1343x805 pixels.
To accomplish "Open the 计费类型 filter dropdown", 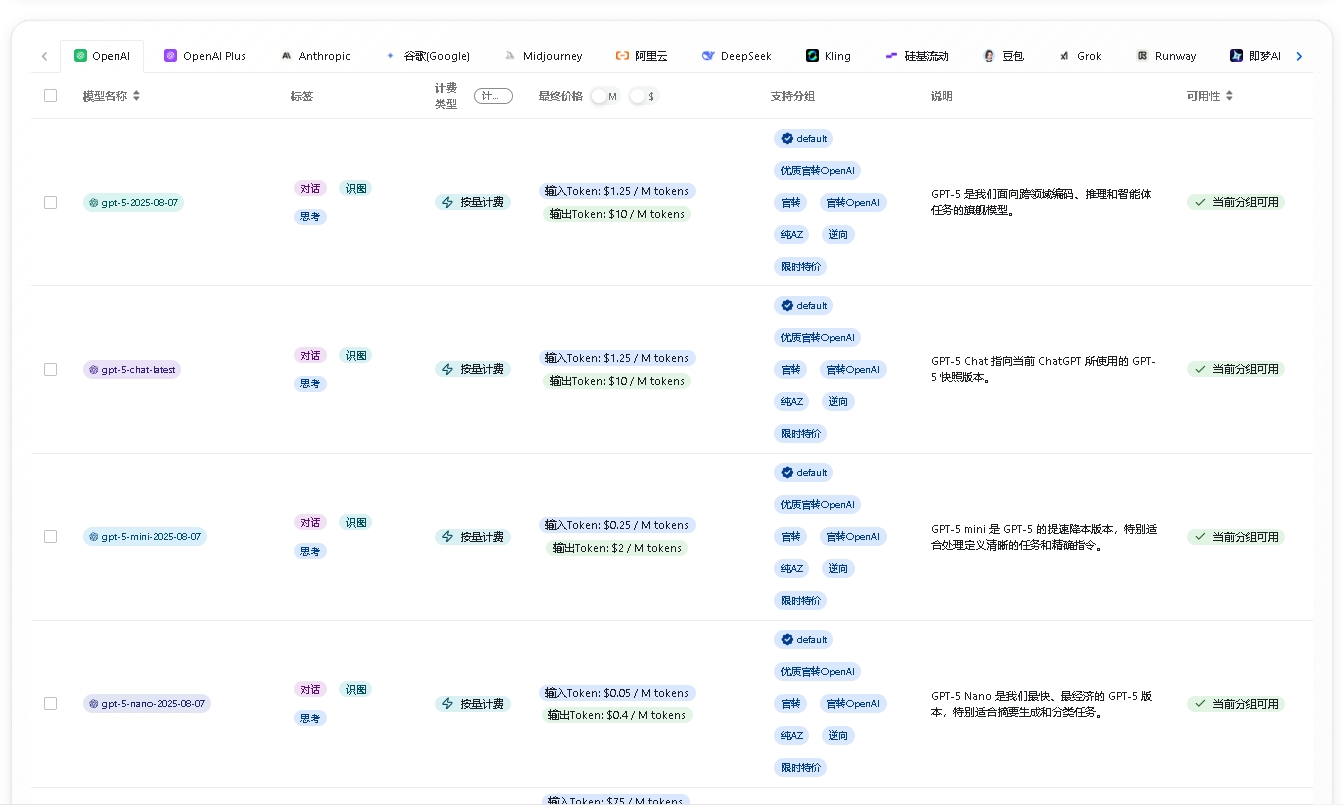I will click(x=493, y=96).
